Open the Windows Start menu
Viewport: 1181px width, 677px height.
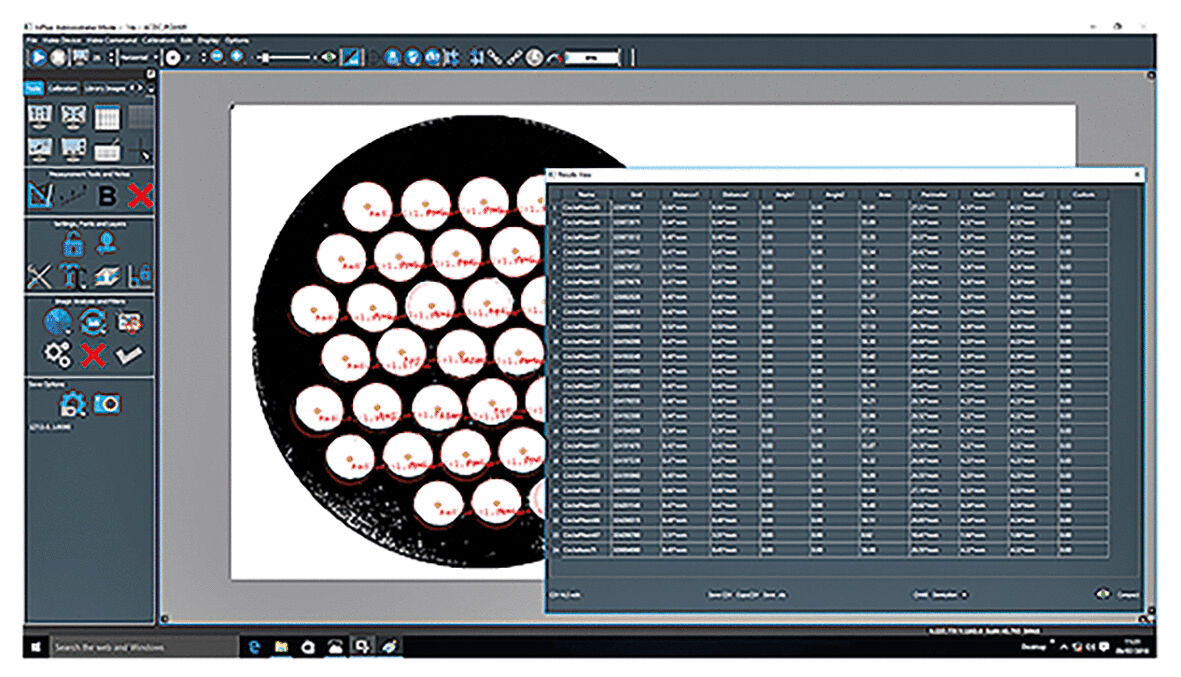point(35,647)
